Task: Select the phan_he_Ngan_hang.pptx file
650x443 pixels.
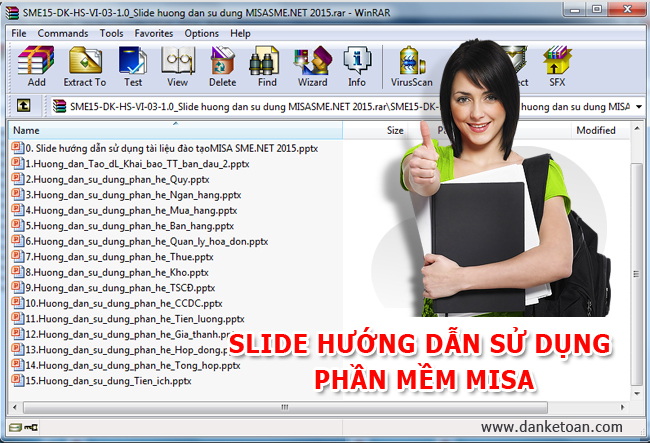Action: [126, 194]
